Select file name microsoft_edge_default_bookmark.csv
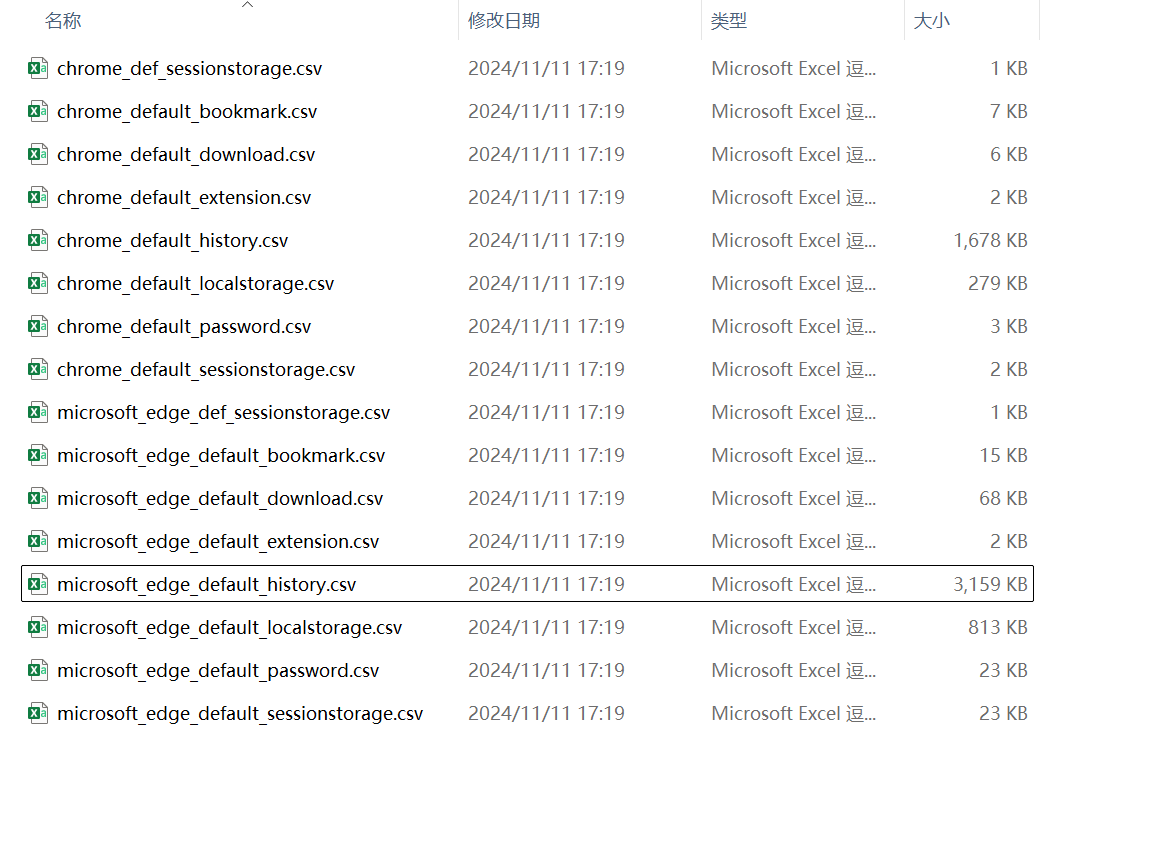This screenshot has height=860, width=1149. tap(221, 456)
